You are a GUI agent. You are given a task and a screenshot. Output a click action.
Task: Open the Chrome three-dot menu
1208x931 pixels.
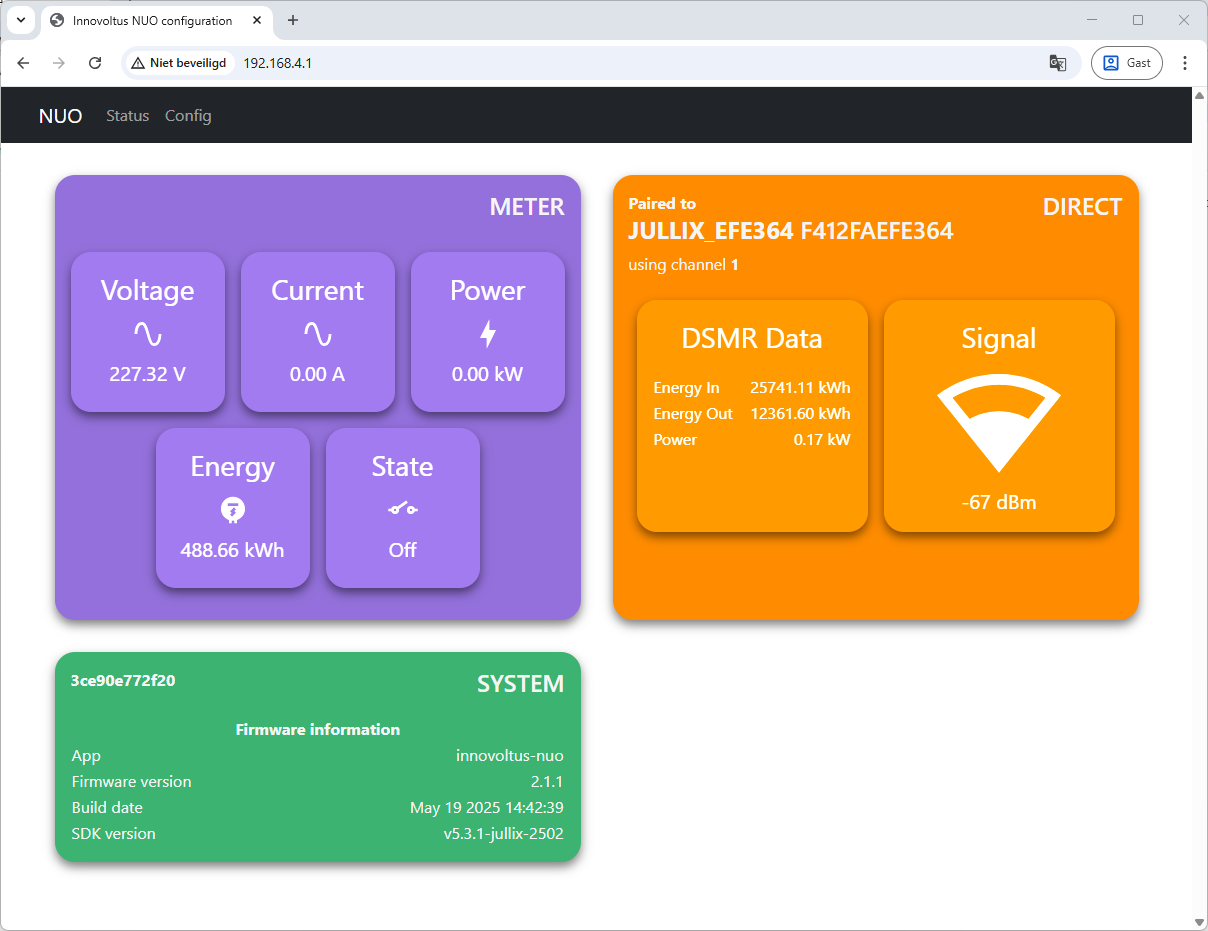pos(1185,63)
